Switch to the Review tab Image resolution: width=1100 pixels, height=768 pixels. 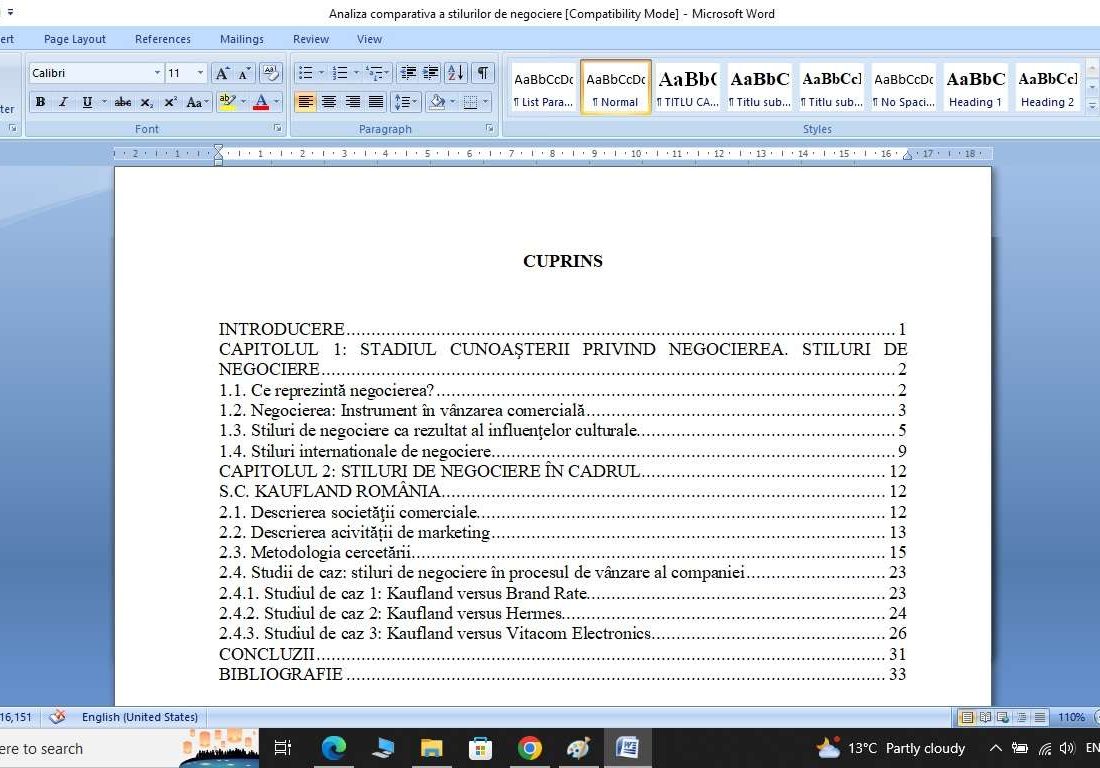click(310, 39)
